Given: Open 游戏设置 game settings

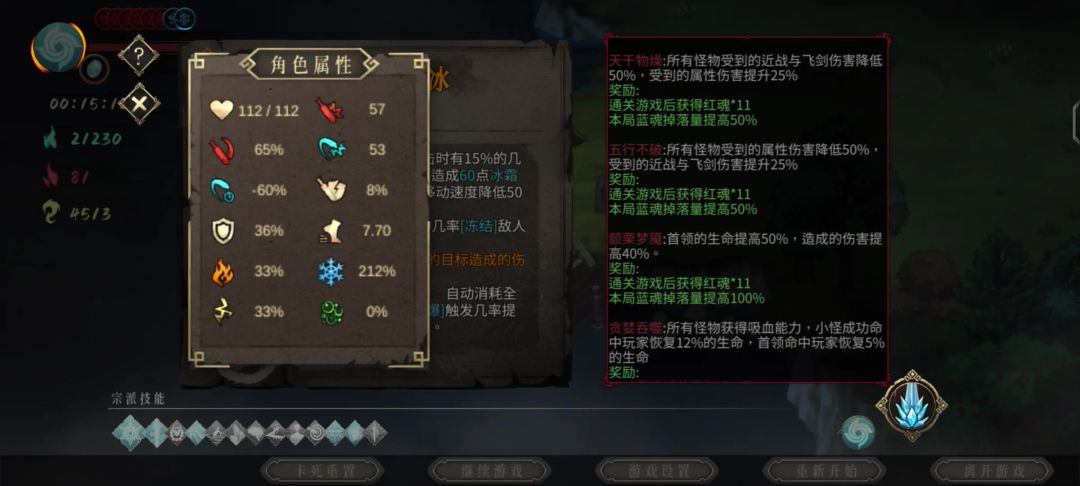Looking at the screenshot, I should (657, 471).
